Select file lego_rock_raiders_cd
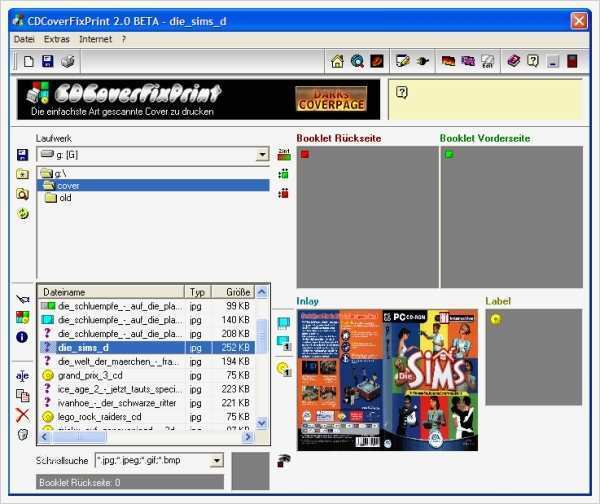 pos(147,417)
